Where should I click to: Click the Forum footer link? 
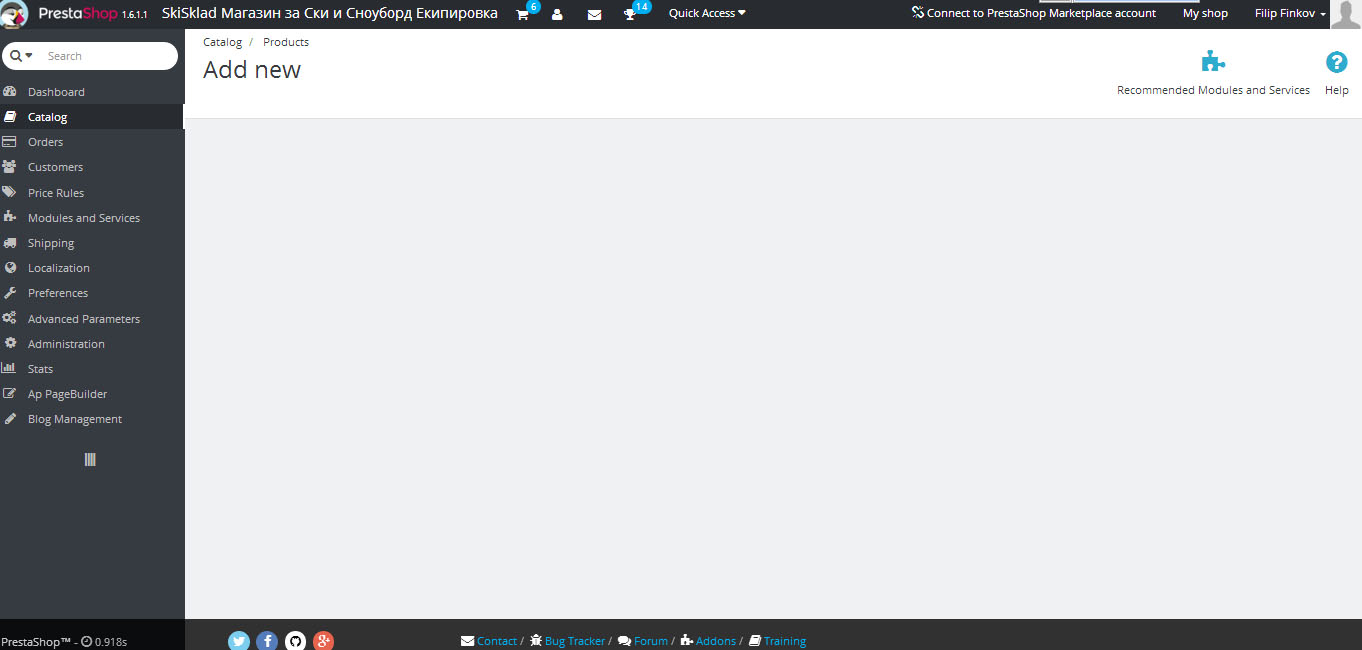651,641
